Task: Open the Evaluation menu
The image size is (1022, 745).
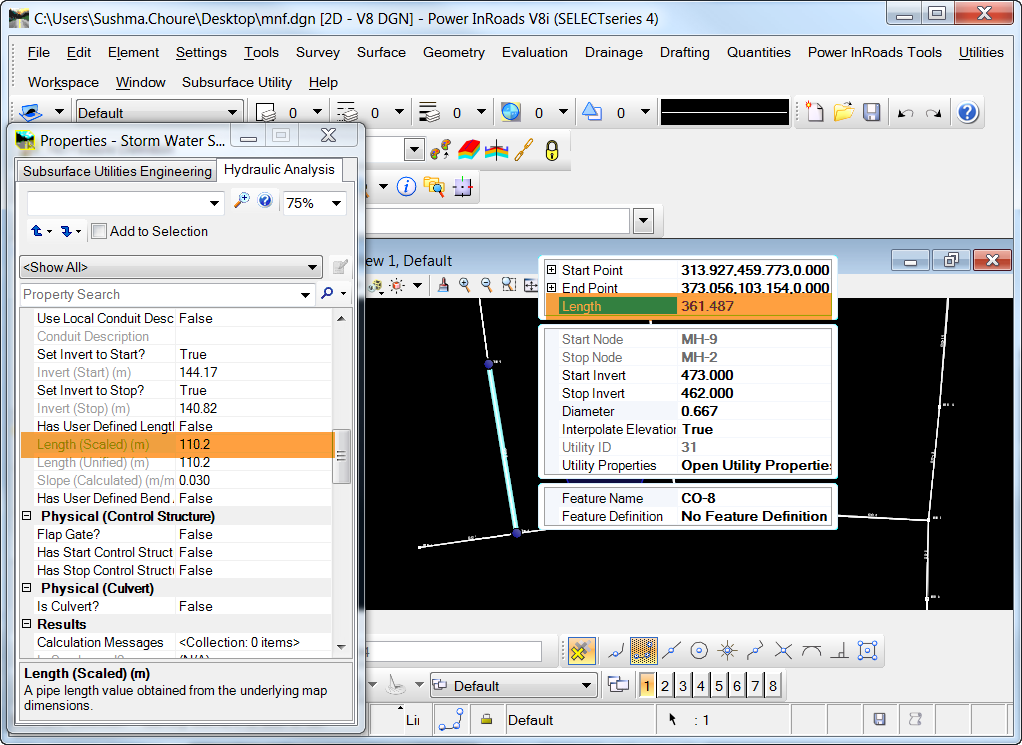Action: click(534, 52)
